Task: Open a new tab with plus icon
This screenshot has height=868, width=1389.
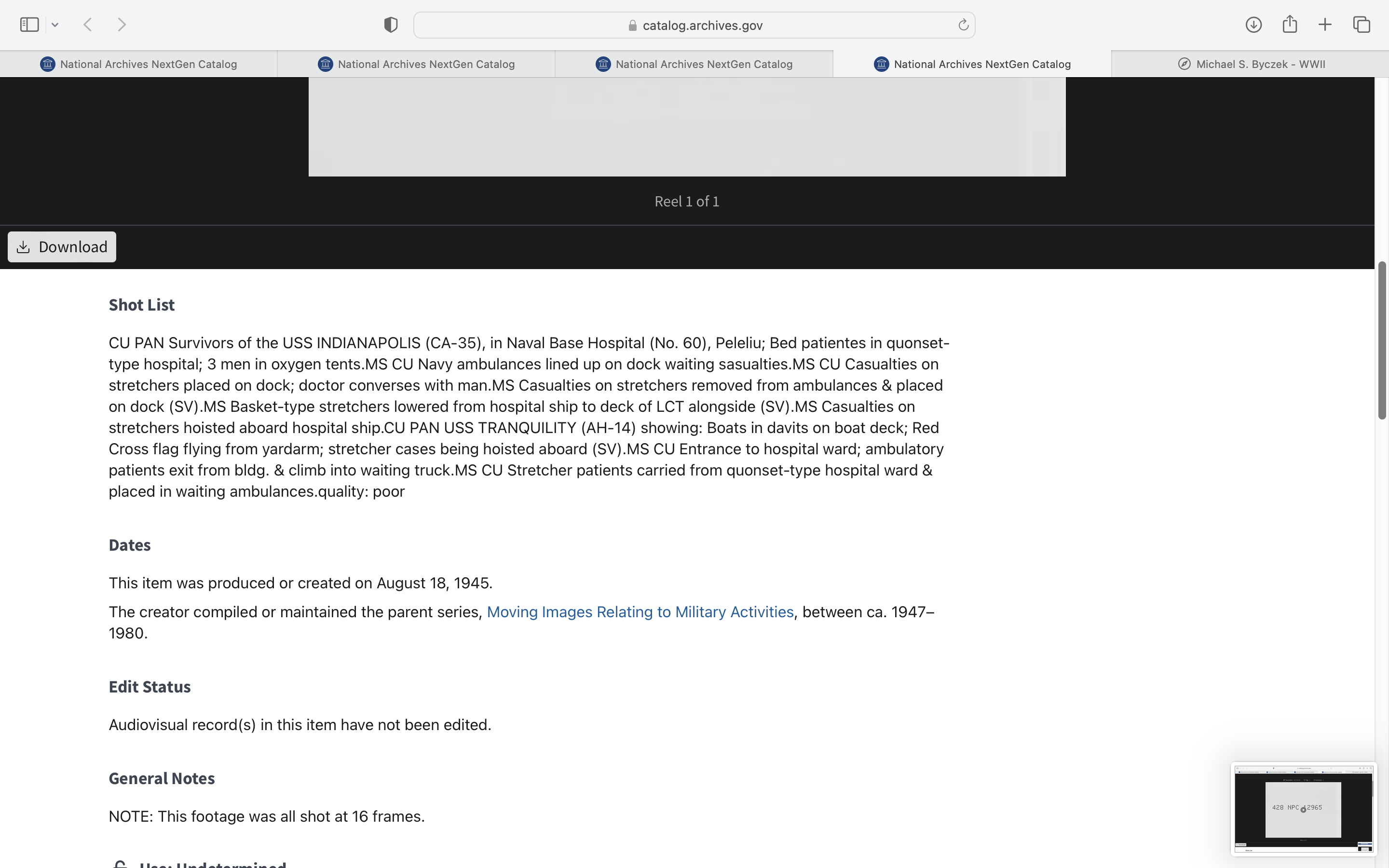Action: tap(1325, 25)
